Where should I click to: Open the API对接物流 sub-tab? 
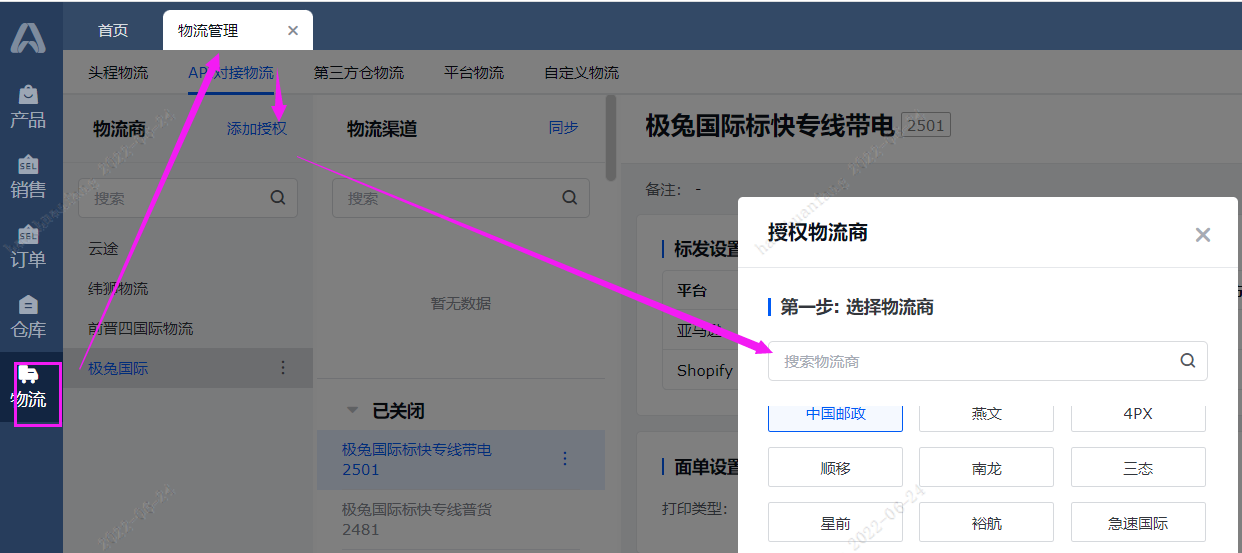(231, 73)
